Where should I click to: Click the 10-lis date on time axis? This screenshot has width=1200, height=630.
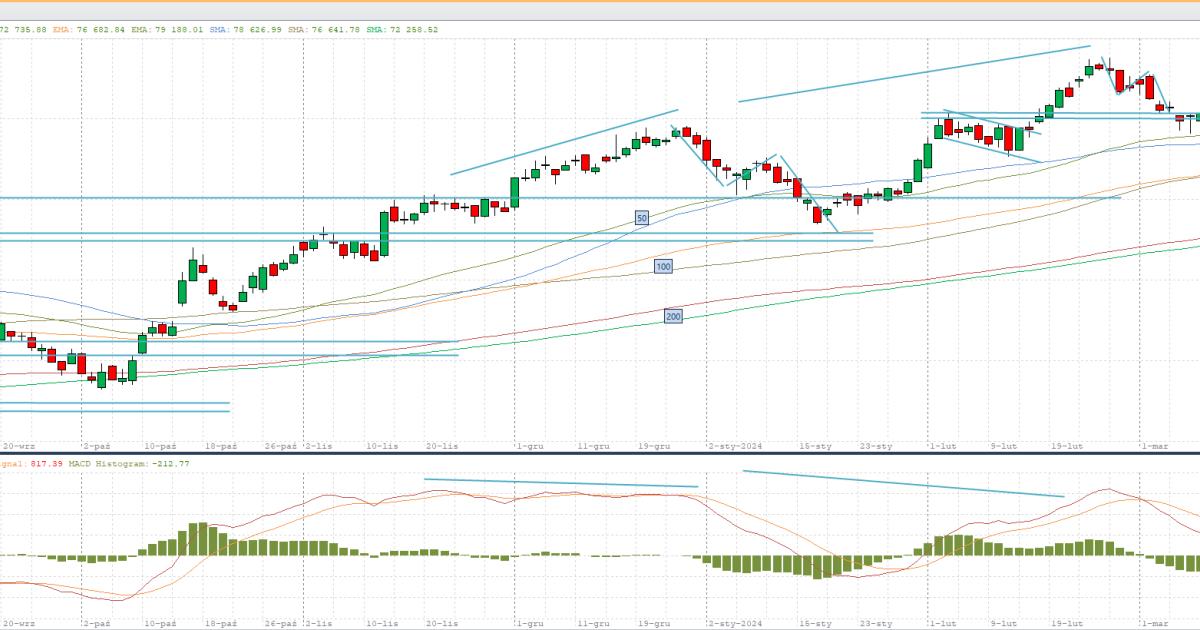point(383,447)
